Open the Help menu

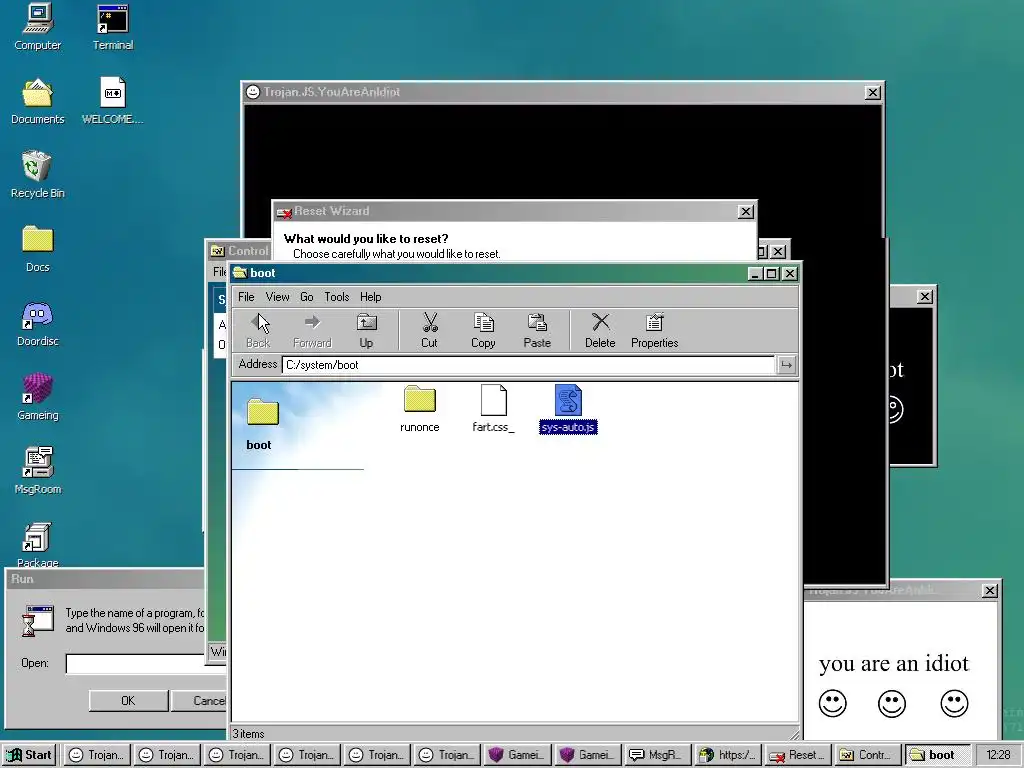point(370,296)
